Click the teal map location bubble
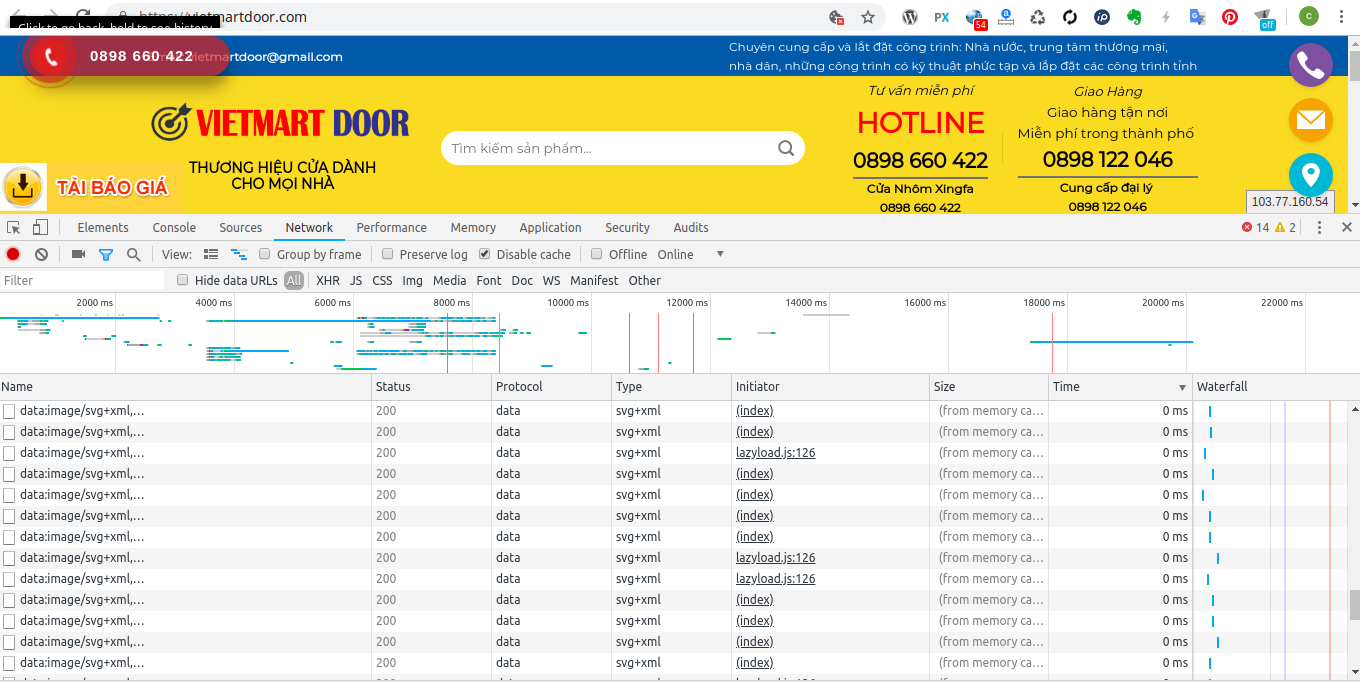This screenshot has height=682, width=1360. (x=1310, y=175)
